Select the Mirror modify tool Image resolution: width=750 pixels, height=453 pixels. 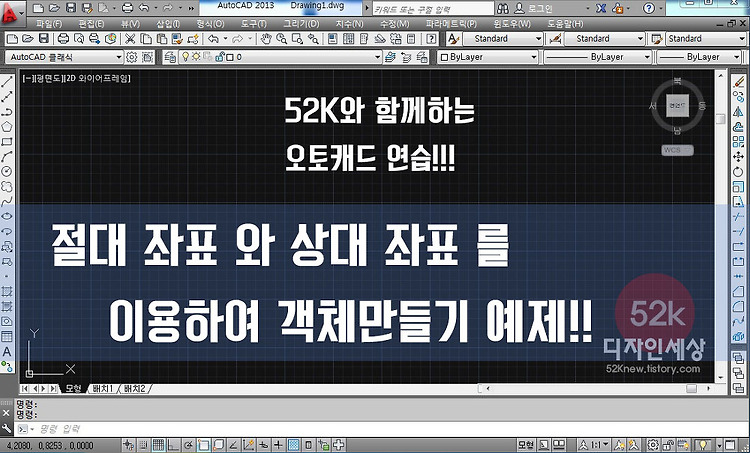coord(738,111)
